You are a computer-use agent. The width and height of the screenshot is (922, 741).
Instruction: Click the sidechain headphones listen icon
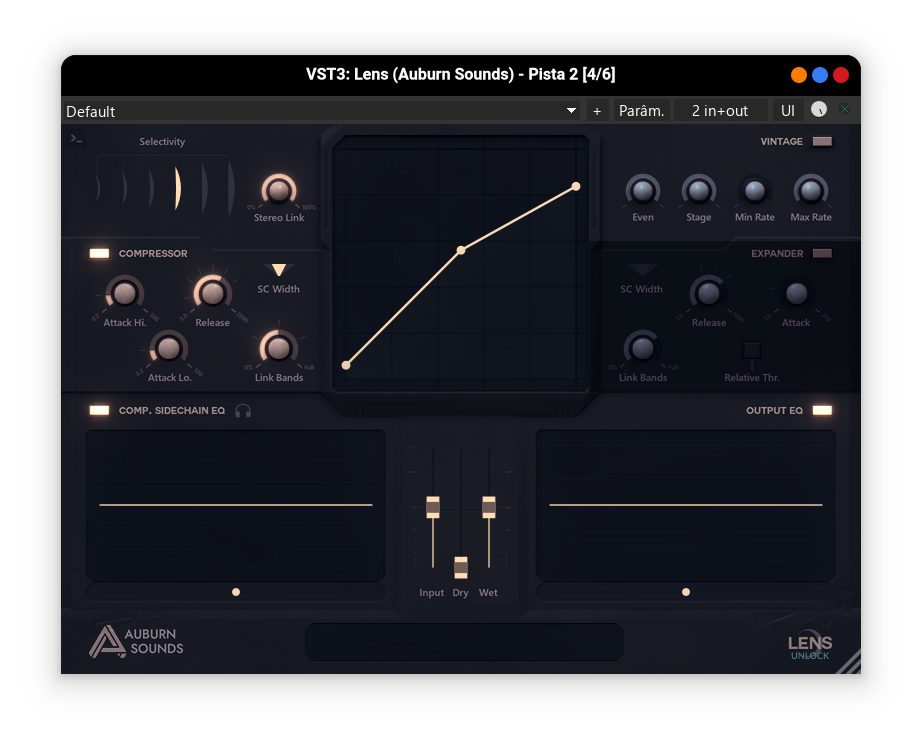click(x=243, y=410)
